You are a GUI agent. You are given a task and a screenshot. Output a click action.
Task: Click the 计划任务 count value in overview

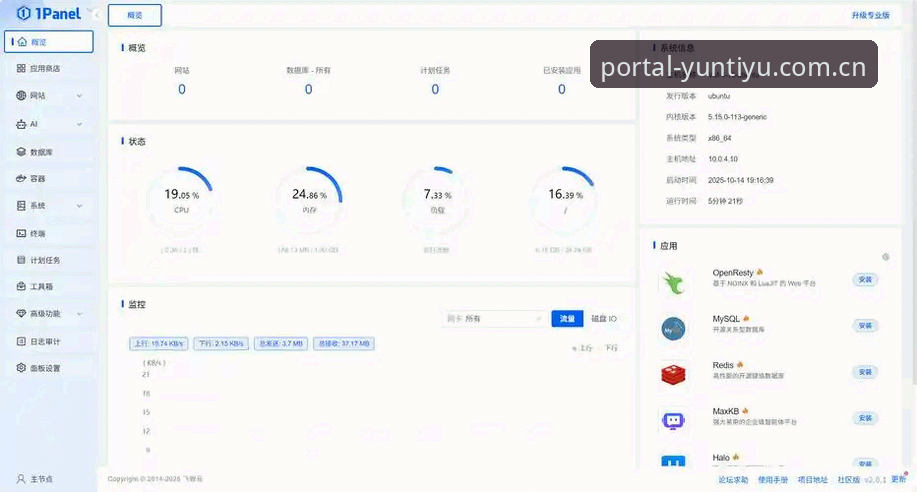point(435,90)
